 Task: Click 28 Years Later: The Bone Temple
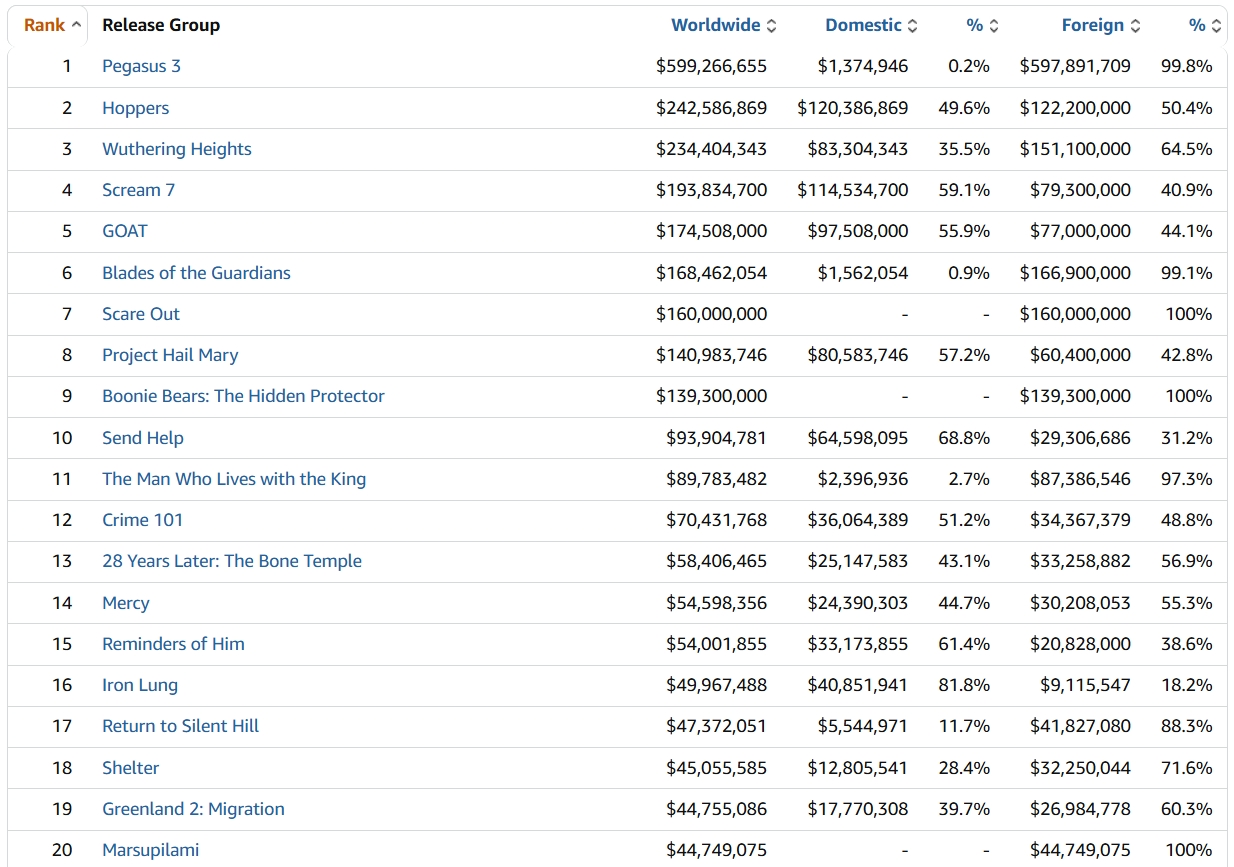coord(231,561)
